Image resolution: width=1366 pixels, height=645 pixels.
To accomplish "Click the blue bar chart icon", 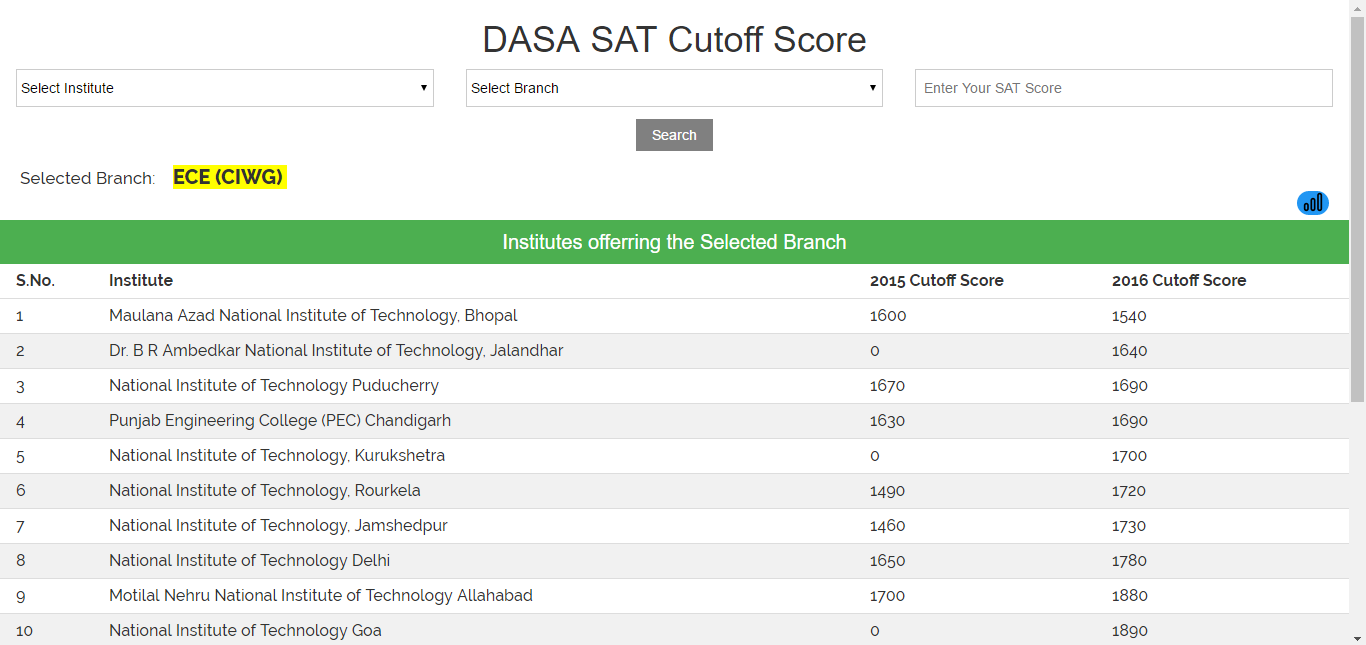I will tap(1312, 203).
